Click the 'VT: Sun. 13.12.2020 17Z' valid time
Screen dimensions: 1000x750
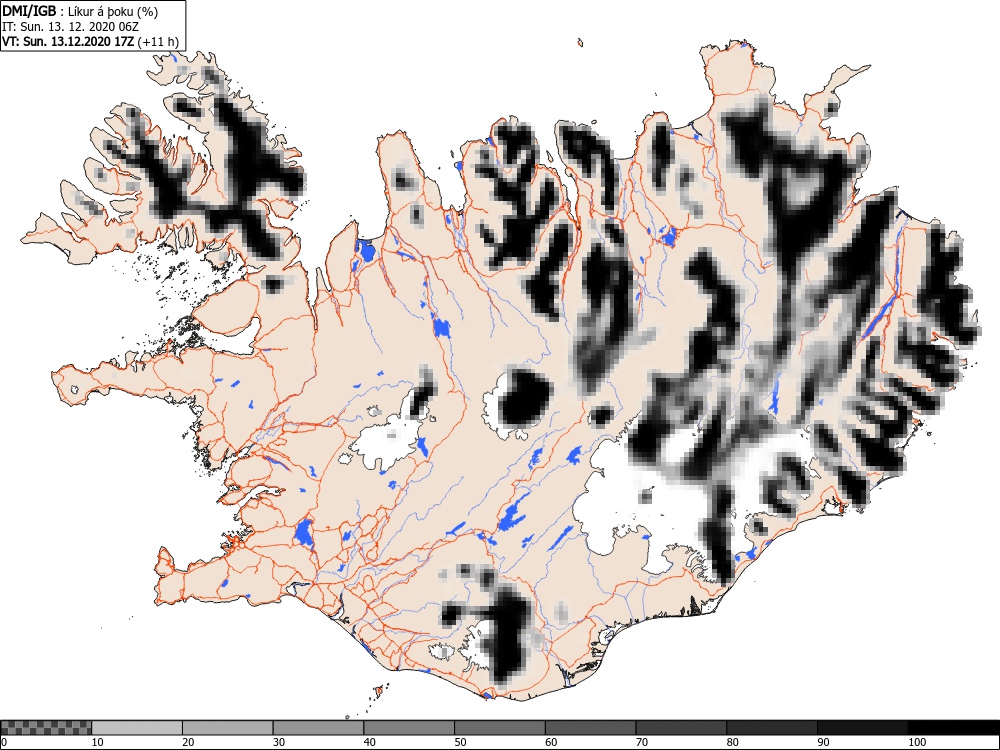click(x=68, y=43)
